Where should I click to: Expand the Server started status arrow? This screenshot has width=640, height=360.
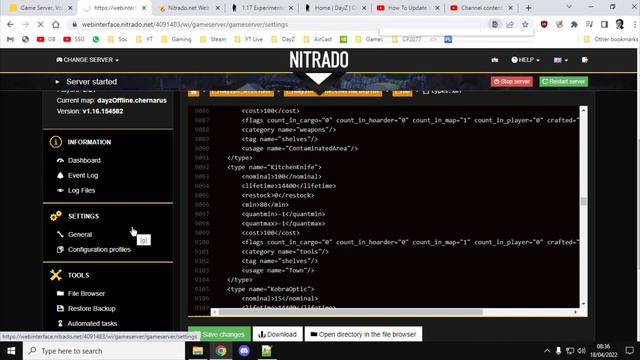click(58, 82)
